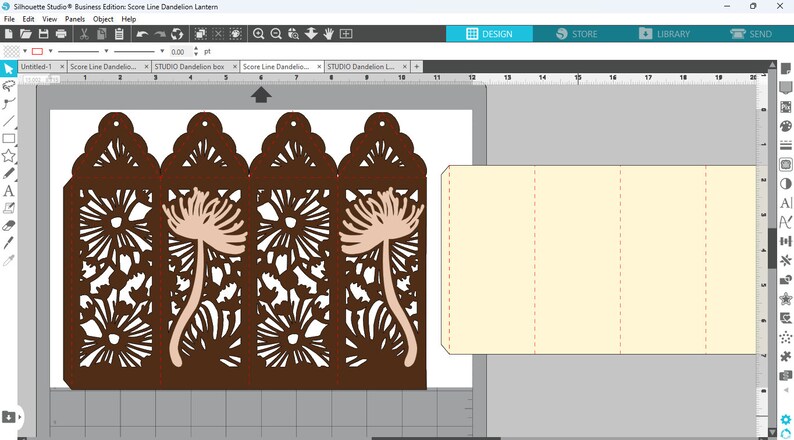Open the Preferences gear icon
The width and height of the screenshot is (794, 440).
pyautogui.click(x=785, y=419)
